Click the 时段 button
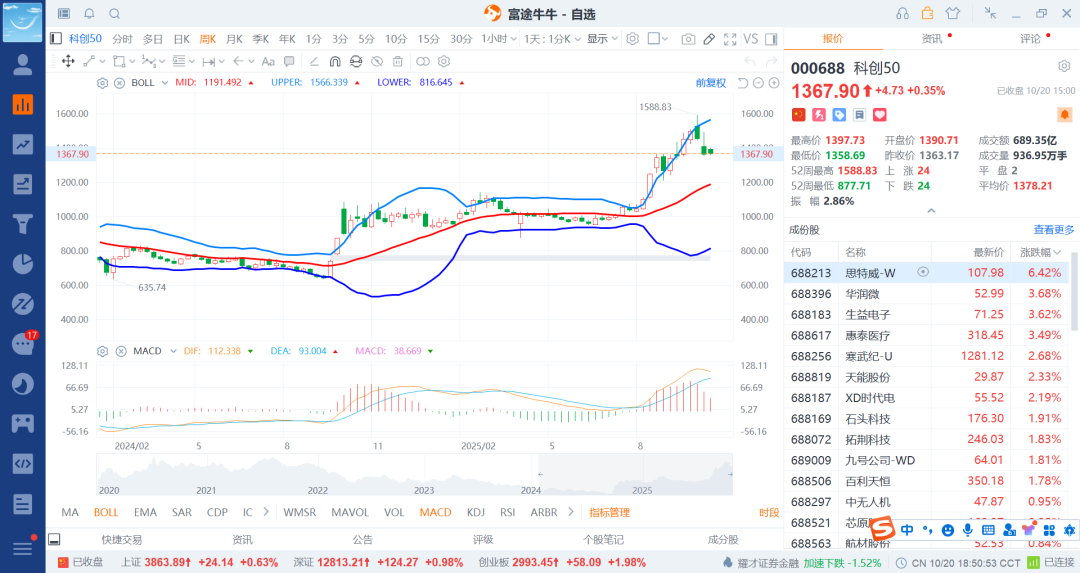 click(x=769, y=512)
